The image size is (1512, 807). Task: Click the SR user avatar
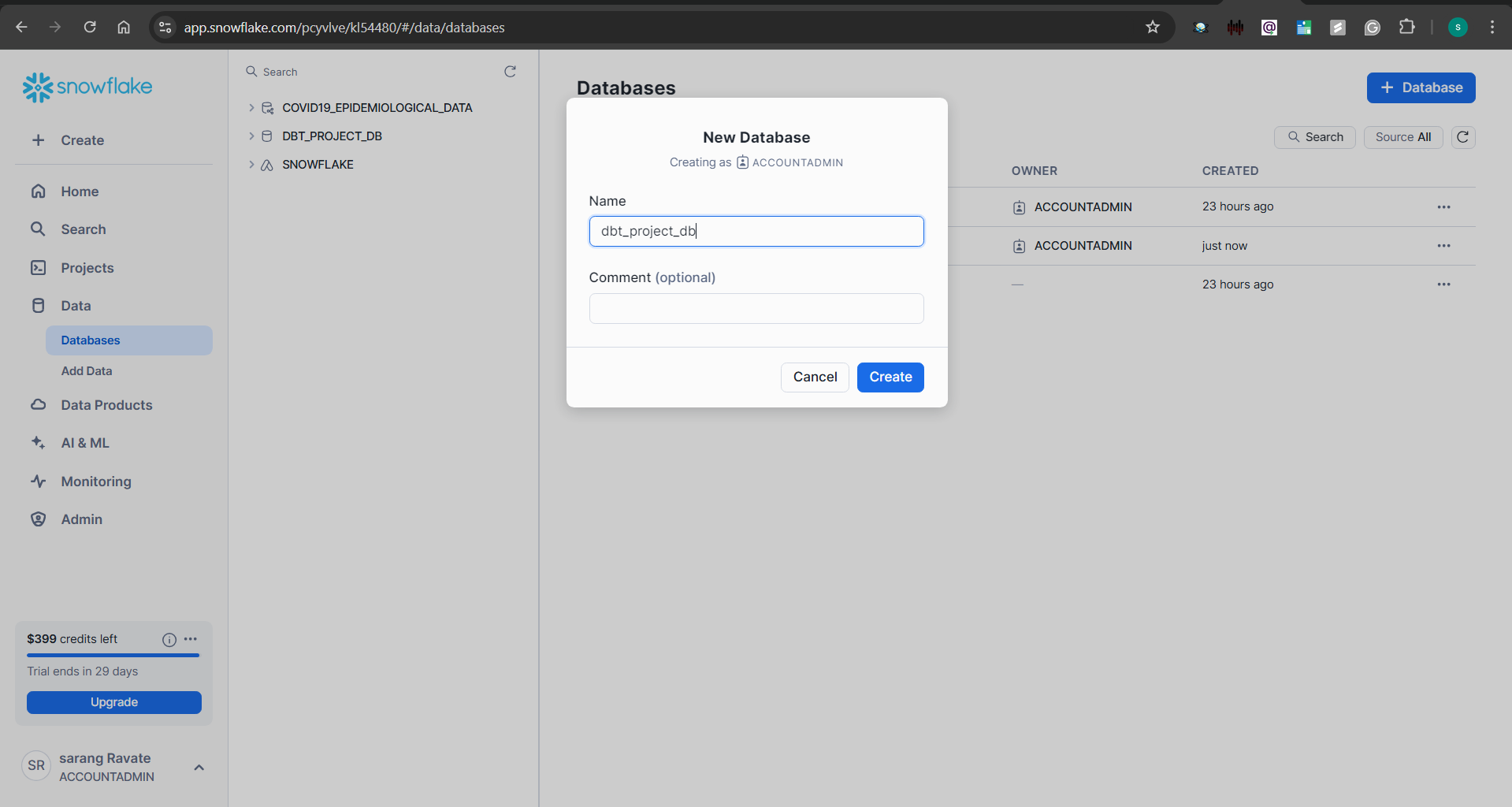pyautogui.click(x=36, y=766)
